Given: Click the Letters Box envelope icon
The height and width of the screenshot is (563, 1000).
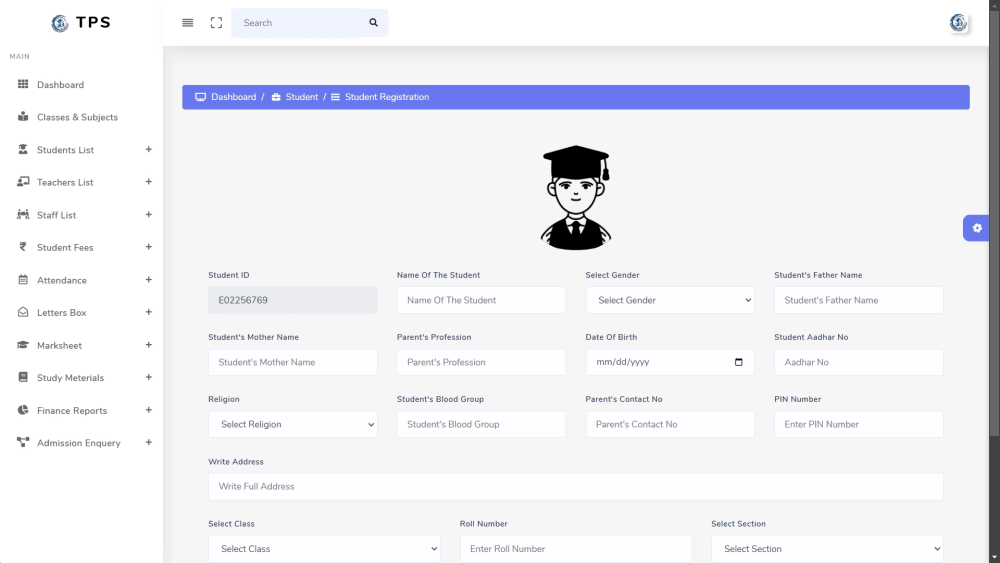Looking at the screenshot, I should point(23,312).
